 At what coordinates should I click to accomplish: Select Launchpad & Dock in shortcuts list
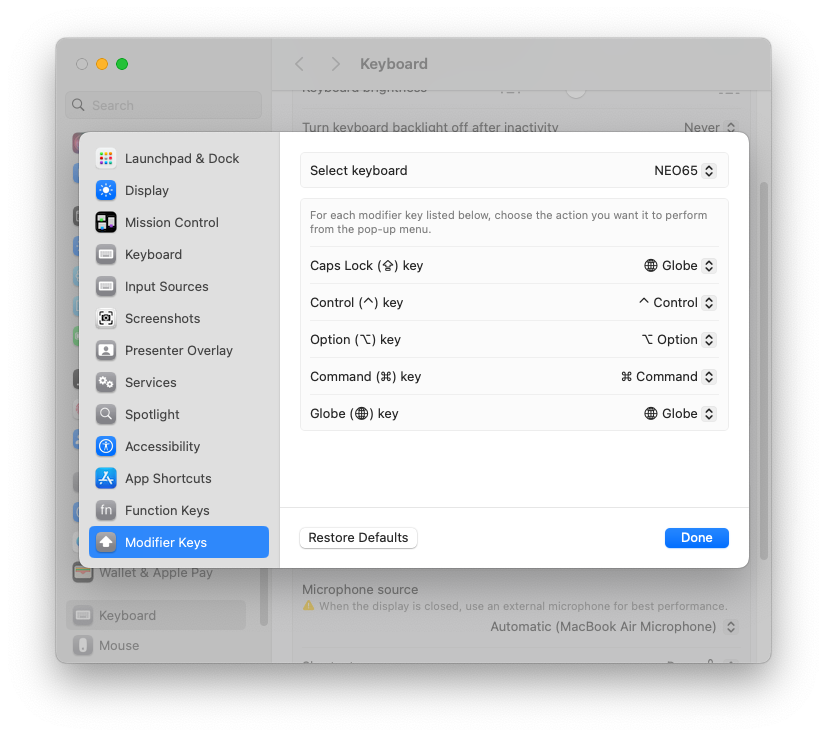(179, 158)
